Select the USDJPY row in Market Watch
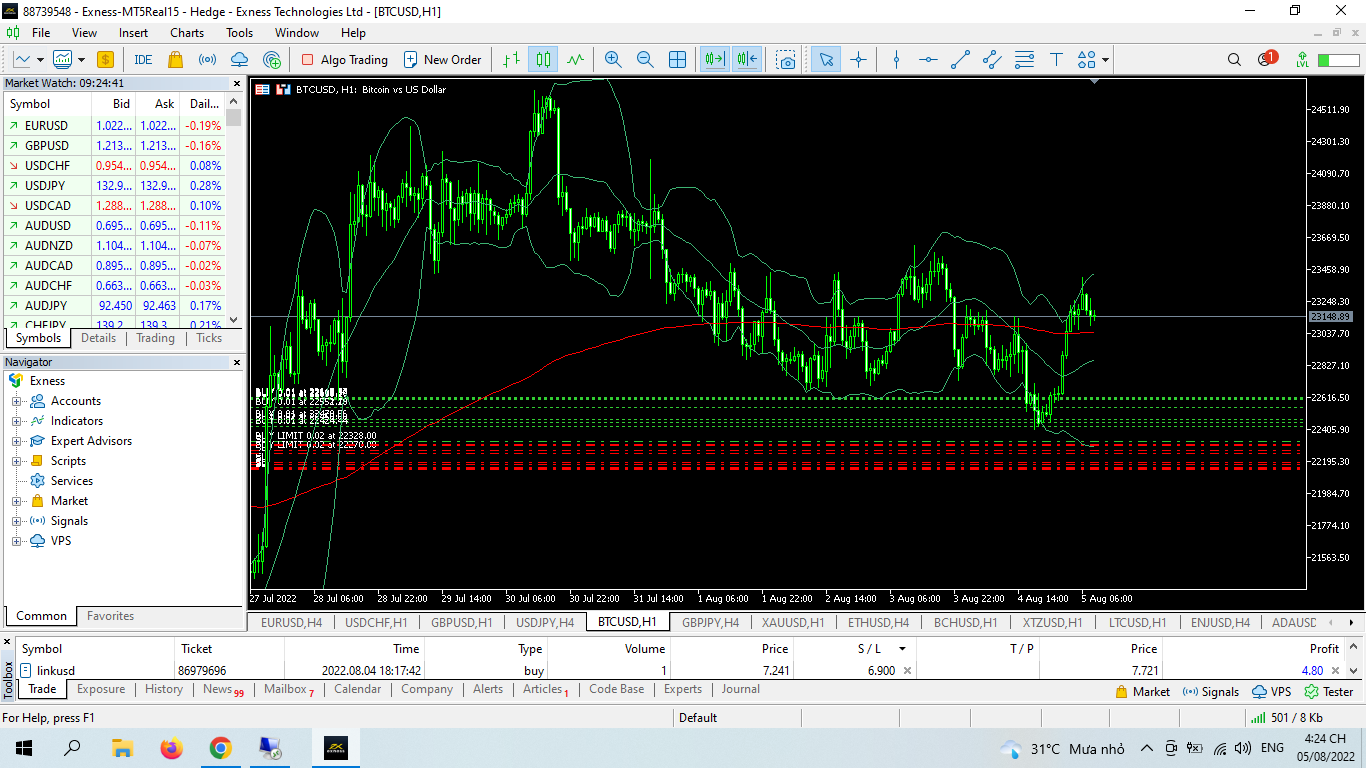Screen dimensions: 1366x768 click(115, 186)
